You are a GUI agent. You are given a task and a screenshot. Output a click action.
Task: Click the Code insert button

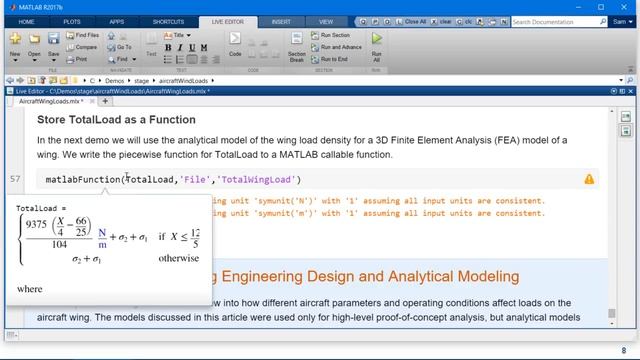[x=235, y=44]
